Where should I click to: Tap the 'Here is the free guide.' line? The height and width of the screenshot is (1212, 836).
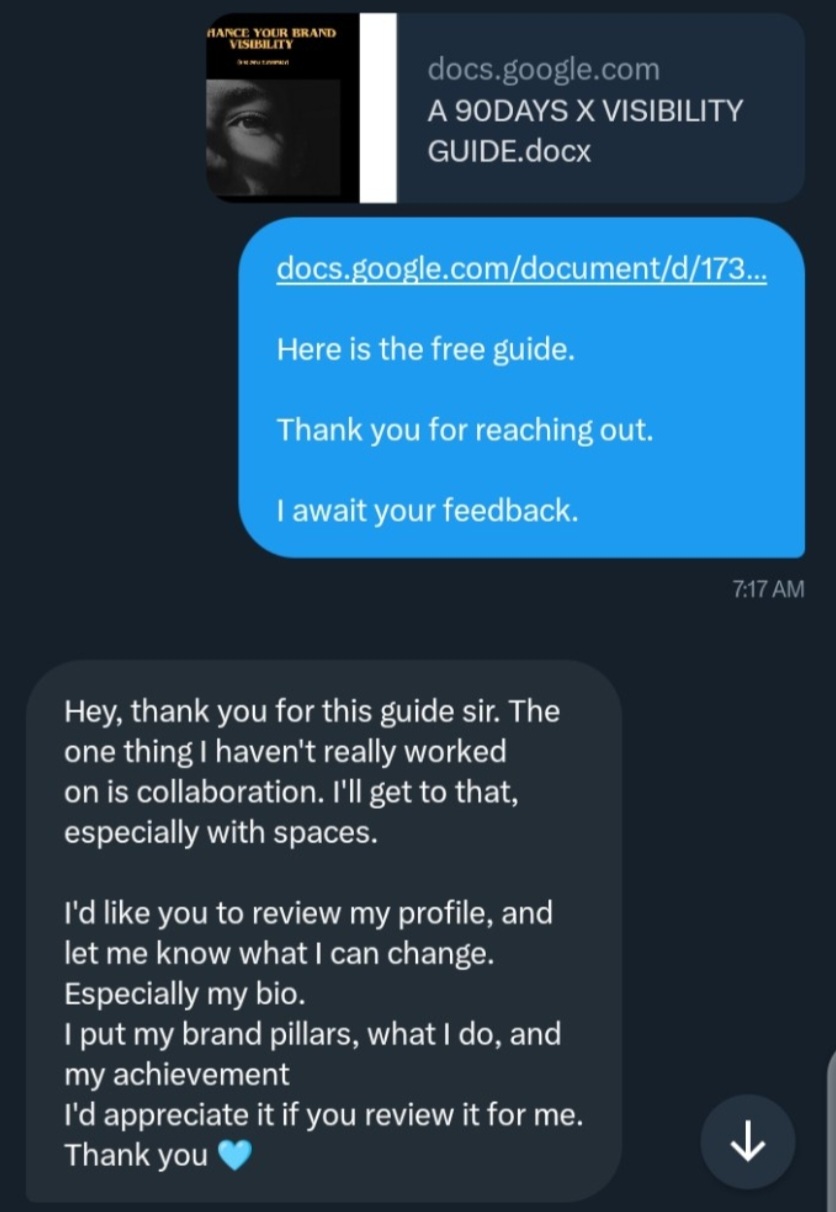click(426, 350)
